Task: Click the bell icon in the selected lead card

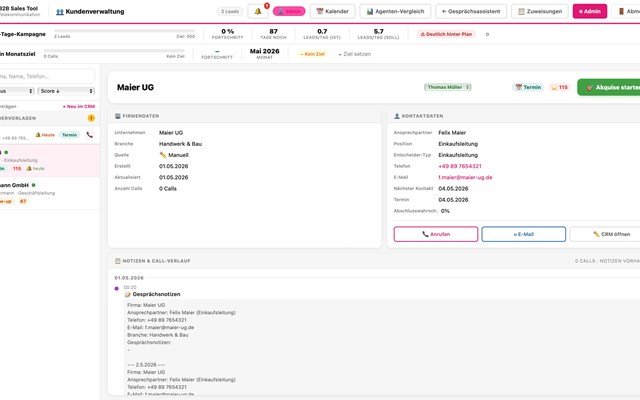Action: tap(29, 168)
